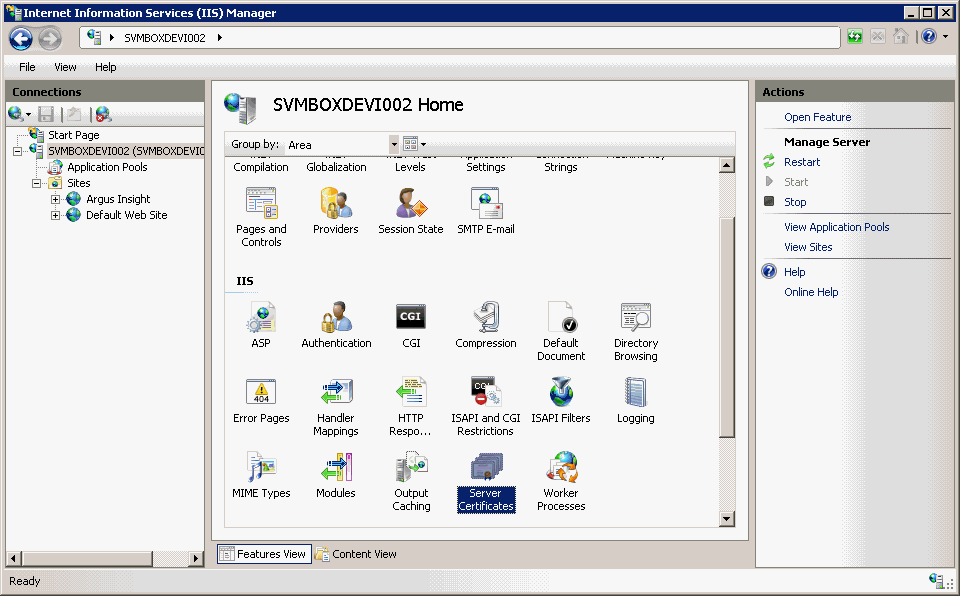
Task: Open the Providers feature
Action: coord(336,203)
